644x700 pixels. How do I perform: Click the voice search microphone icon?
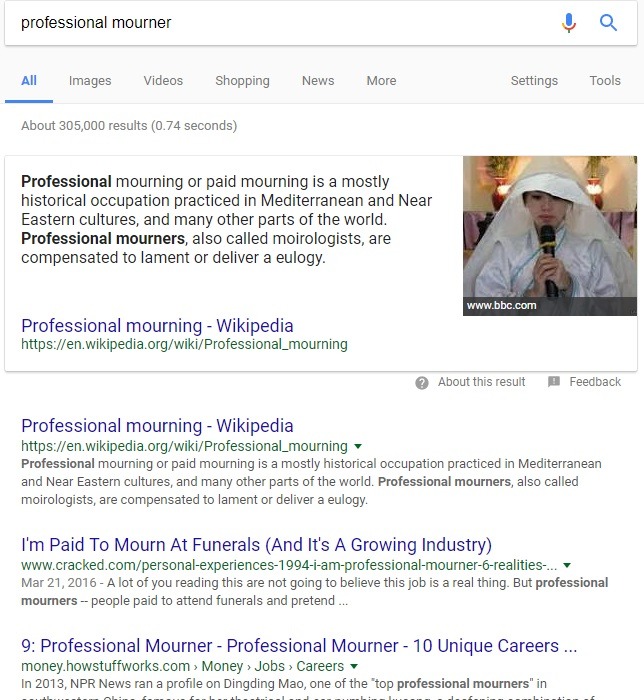[569, 22]
